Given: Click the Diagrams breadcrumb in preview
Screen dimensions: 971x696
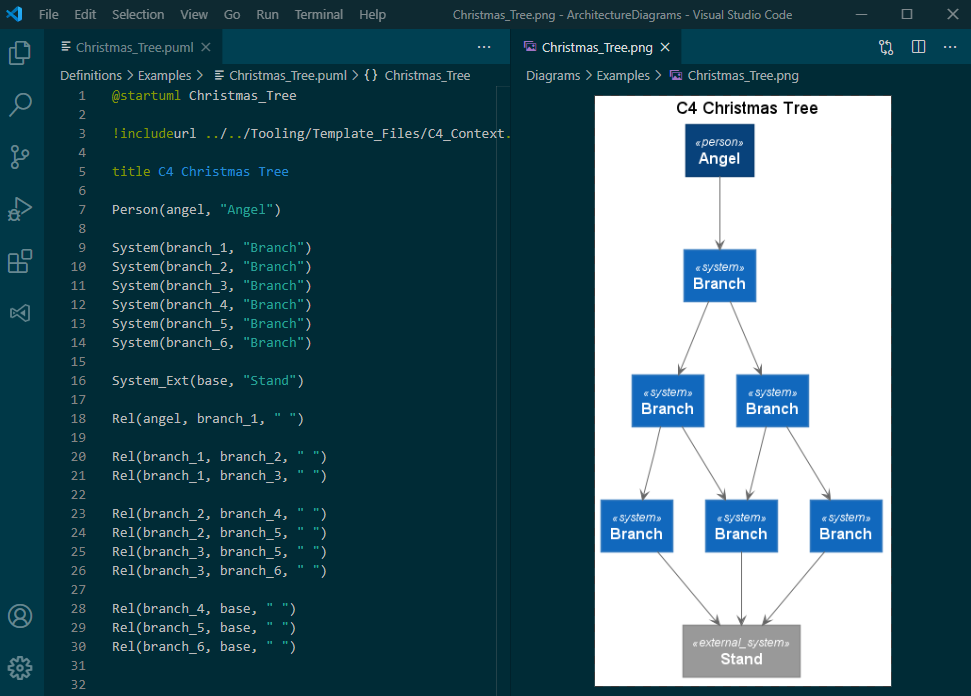Looking at the screenshot, I should coord(553,75).
